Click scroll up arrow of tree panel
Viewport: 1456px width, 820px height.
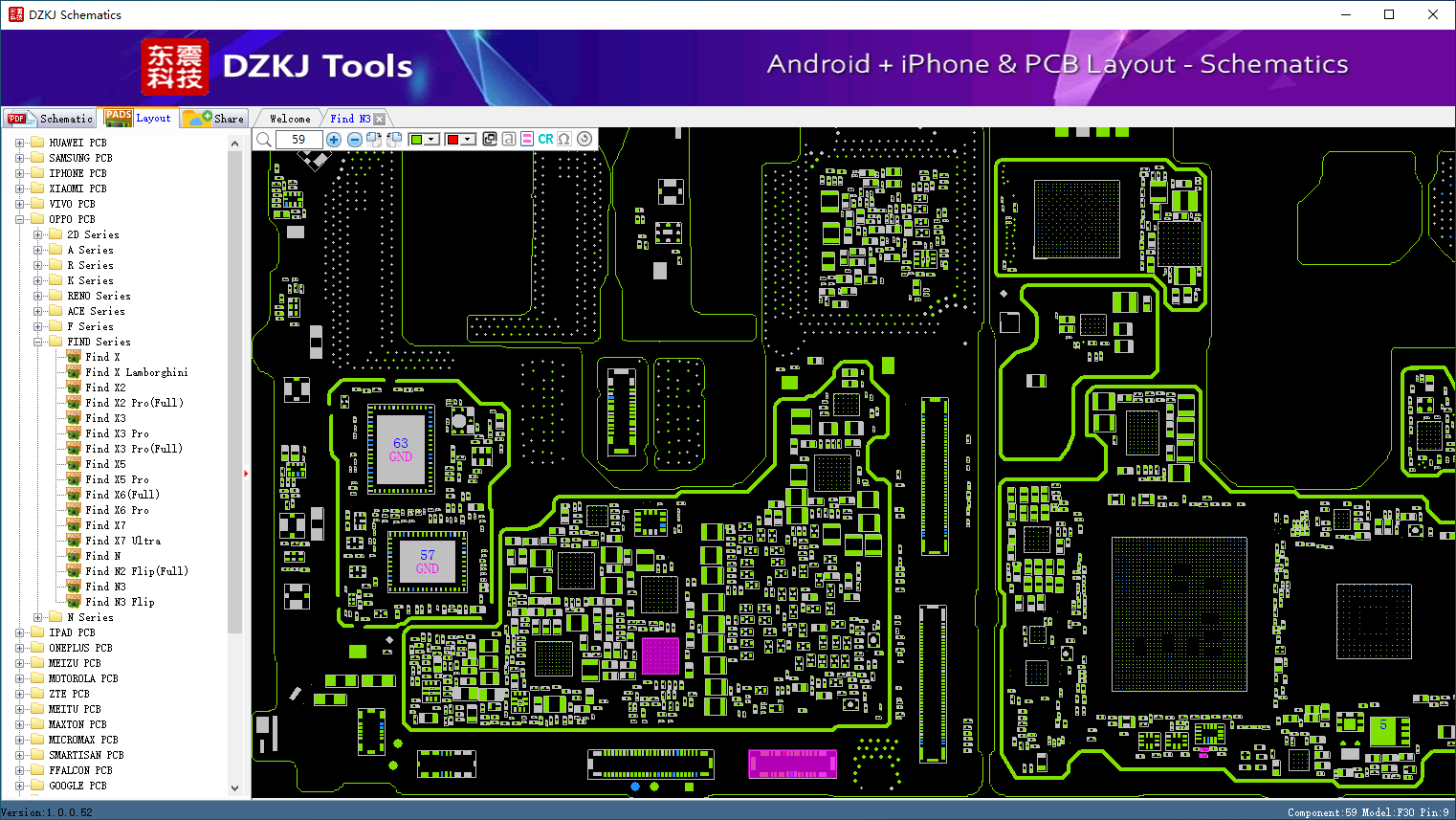(235, 144)
